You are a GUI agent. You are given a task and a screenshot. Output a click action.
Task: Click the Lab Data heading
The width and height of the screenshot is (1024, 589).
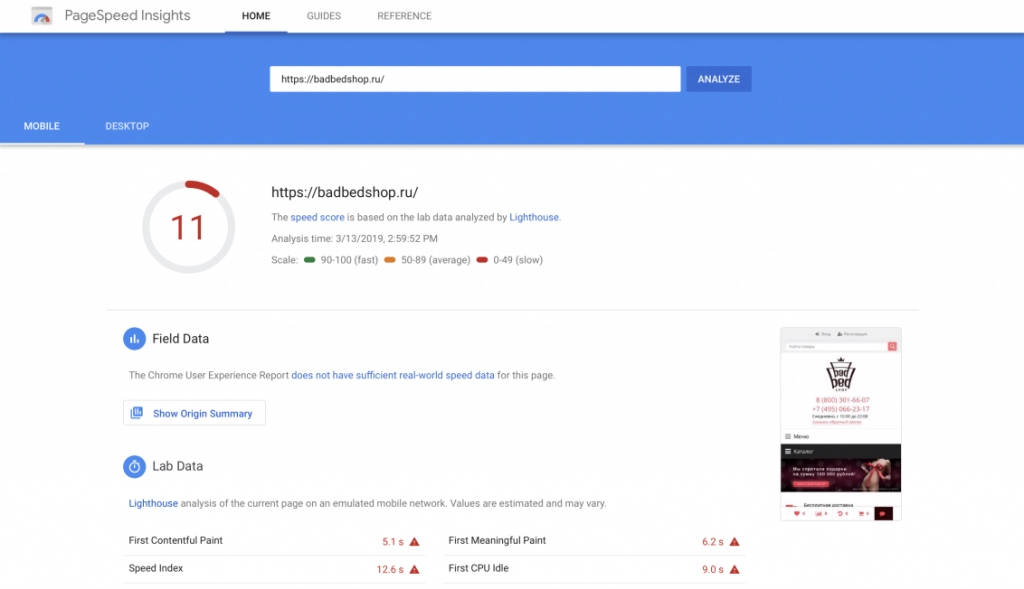point(178,466)
